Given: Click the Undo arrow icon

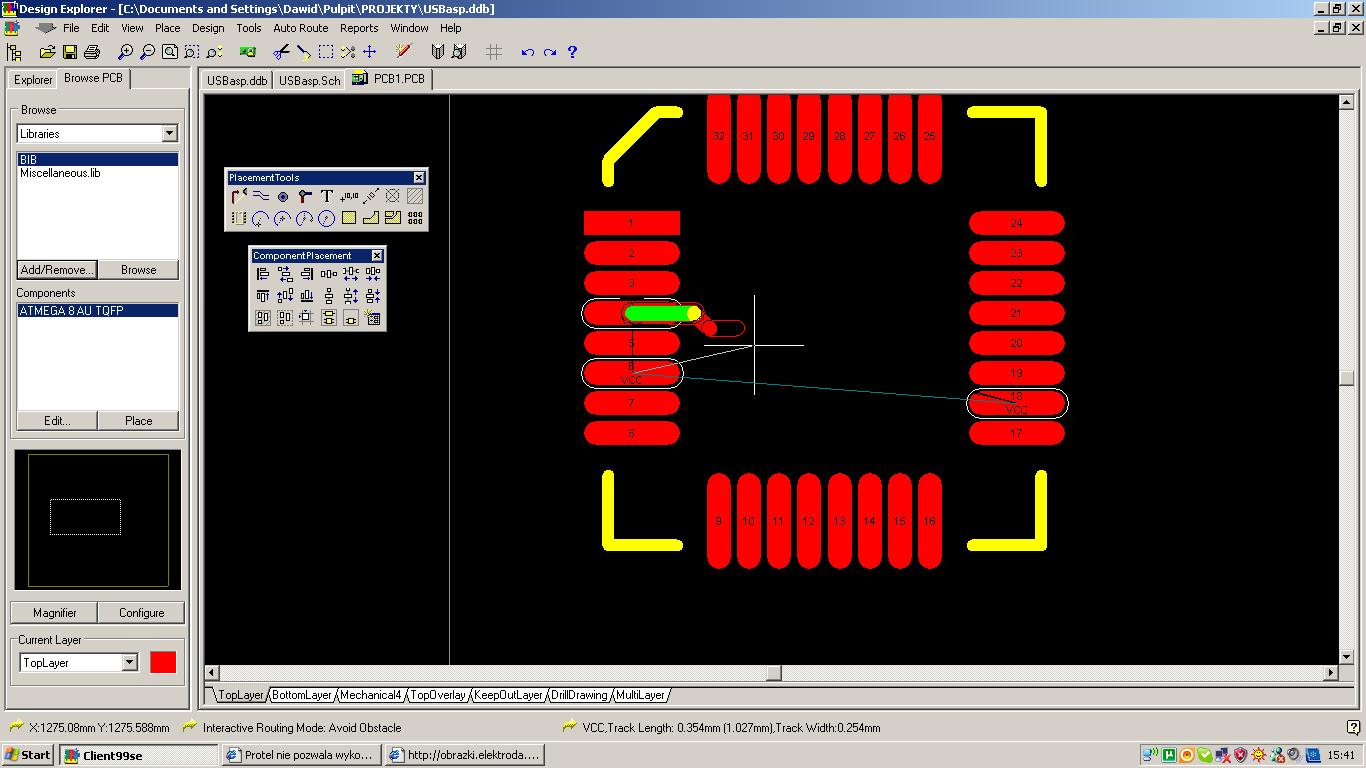Looking at the screenshot, I should point(527,52).
